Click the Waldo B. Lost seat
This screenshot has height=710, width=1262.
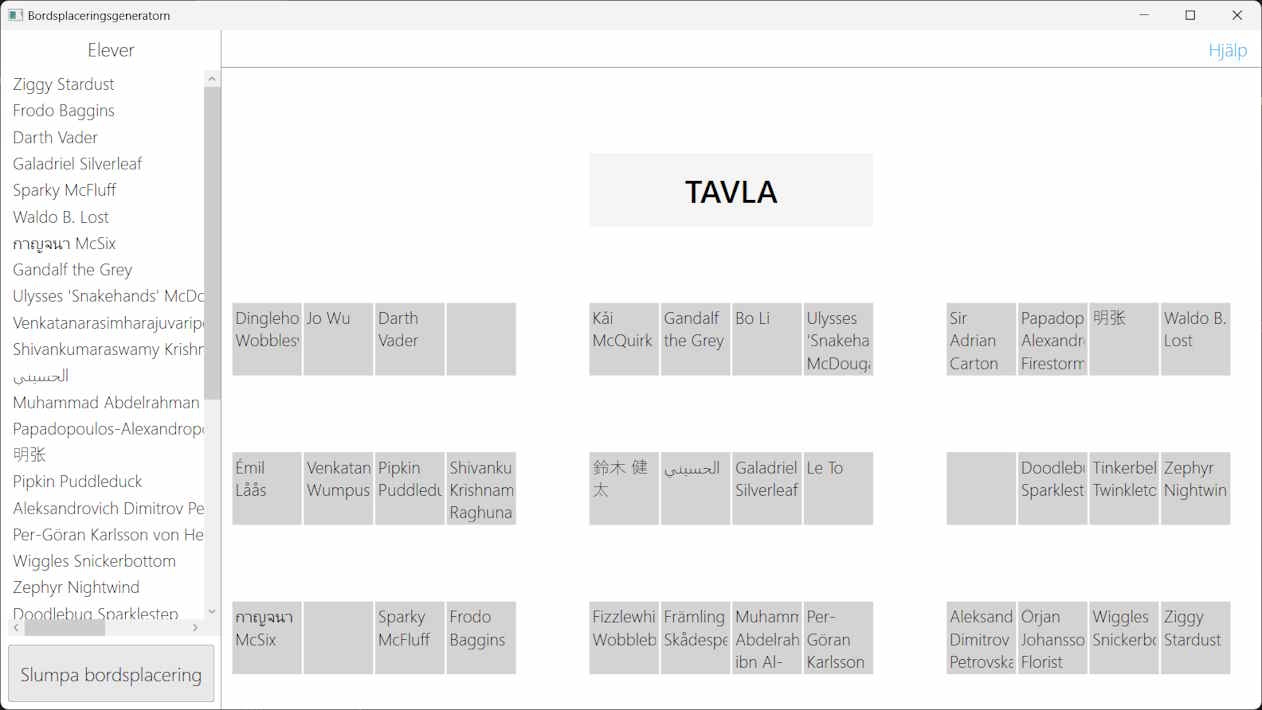[1195, 339]
